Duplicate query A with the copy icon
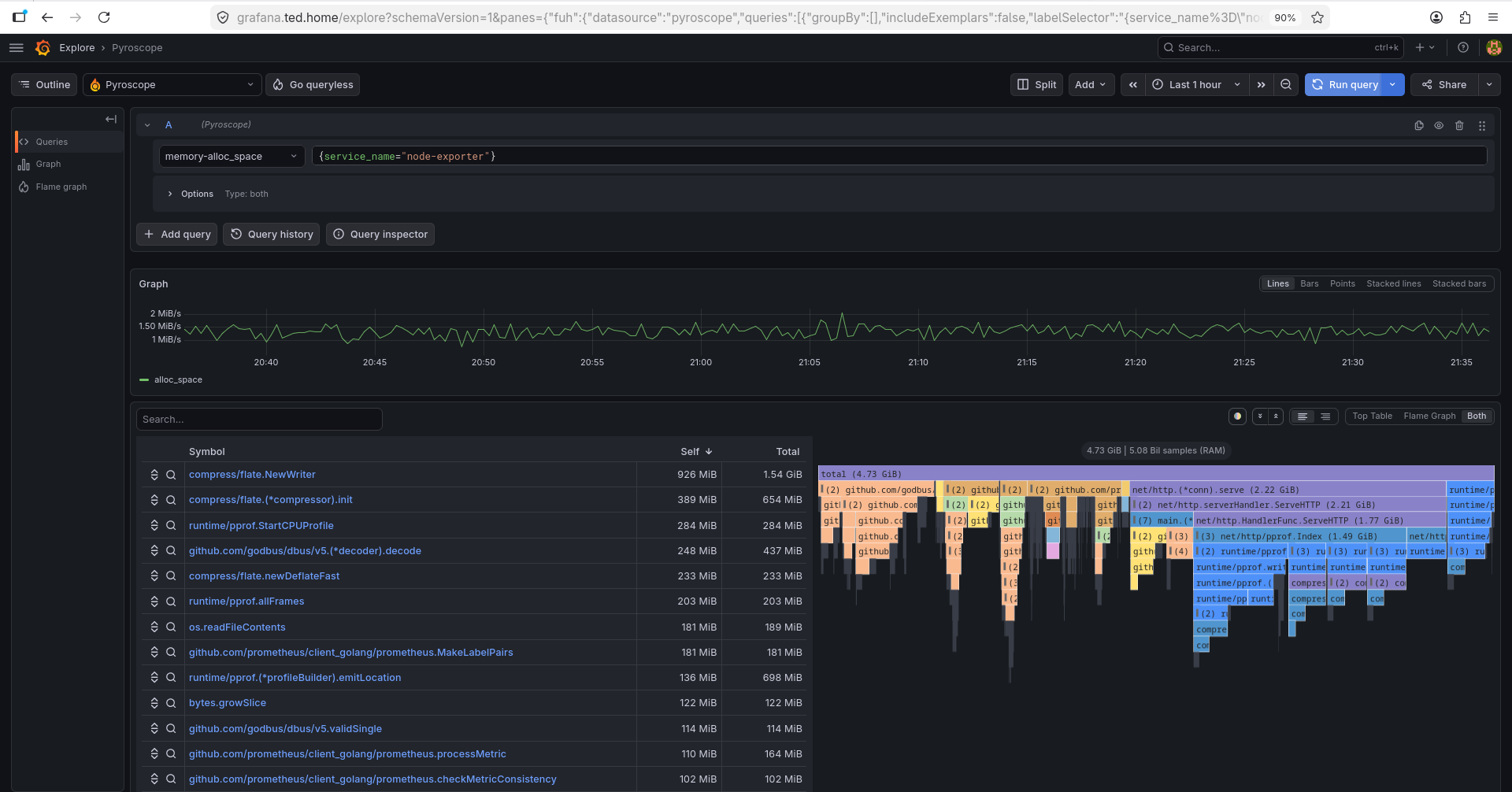The width and height of the screenshot is (1512, 792). coord(1419,125)
